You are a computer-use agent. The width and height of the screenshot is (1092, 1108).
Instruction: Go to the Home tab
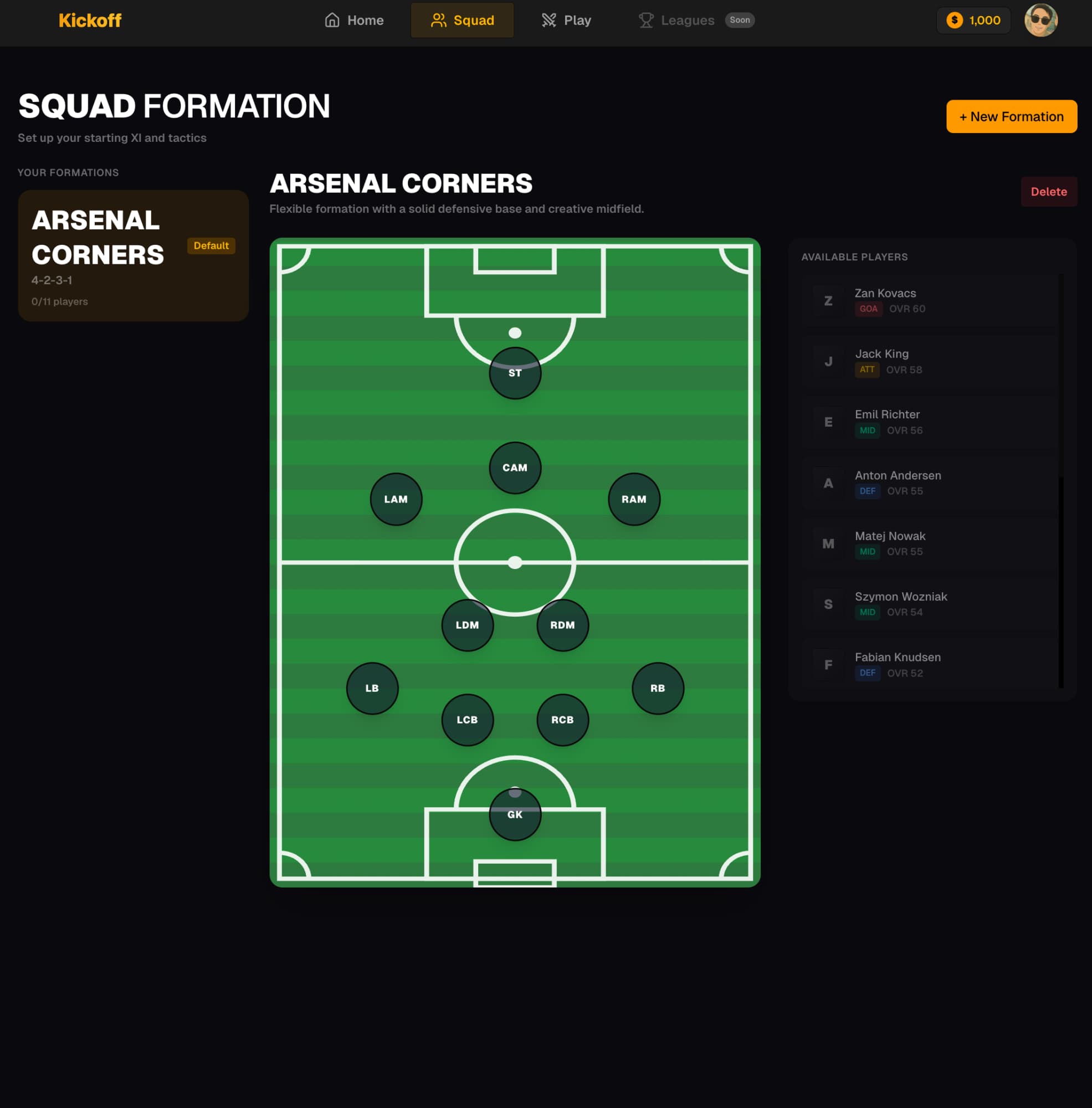coord(354,20)
